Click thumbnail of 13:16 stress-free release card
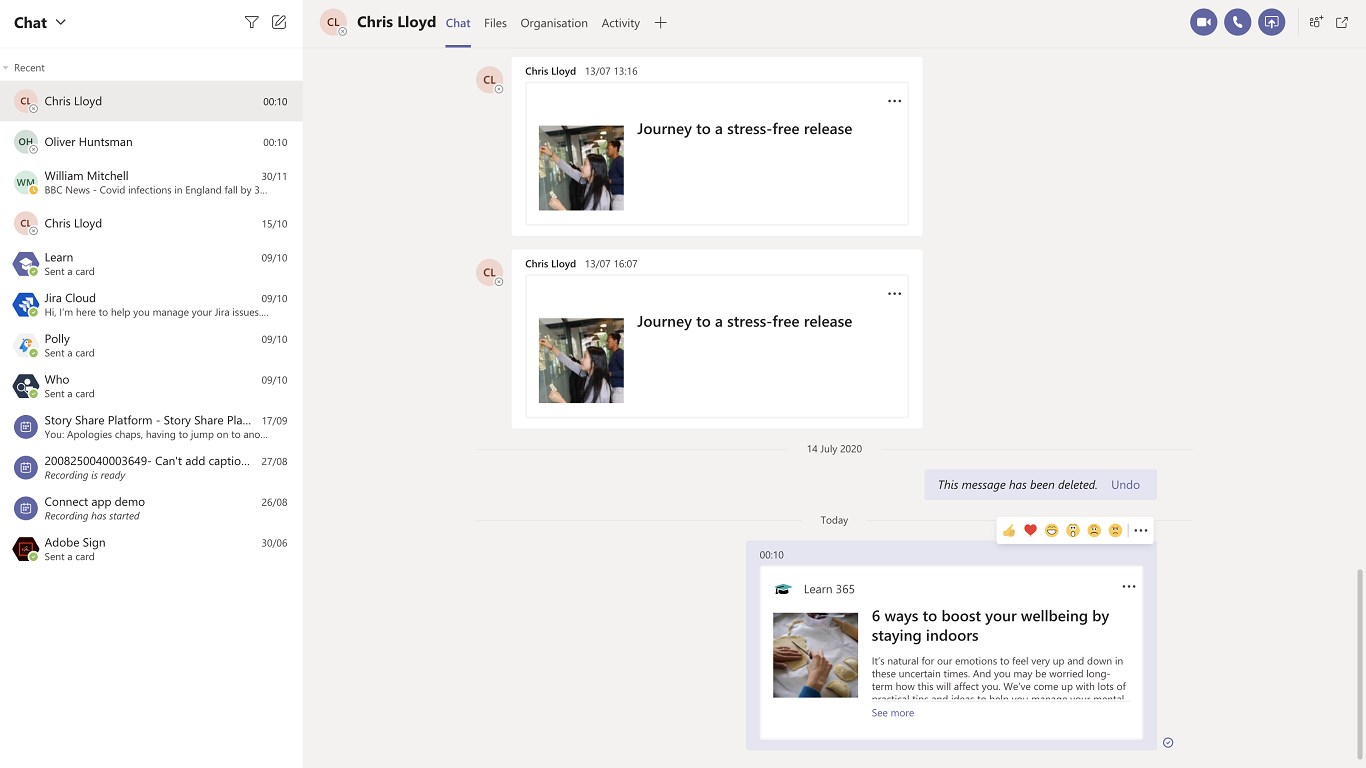Screen dimensions: 1366x768 (581, 168)
